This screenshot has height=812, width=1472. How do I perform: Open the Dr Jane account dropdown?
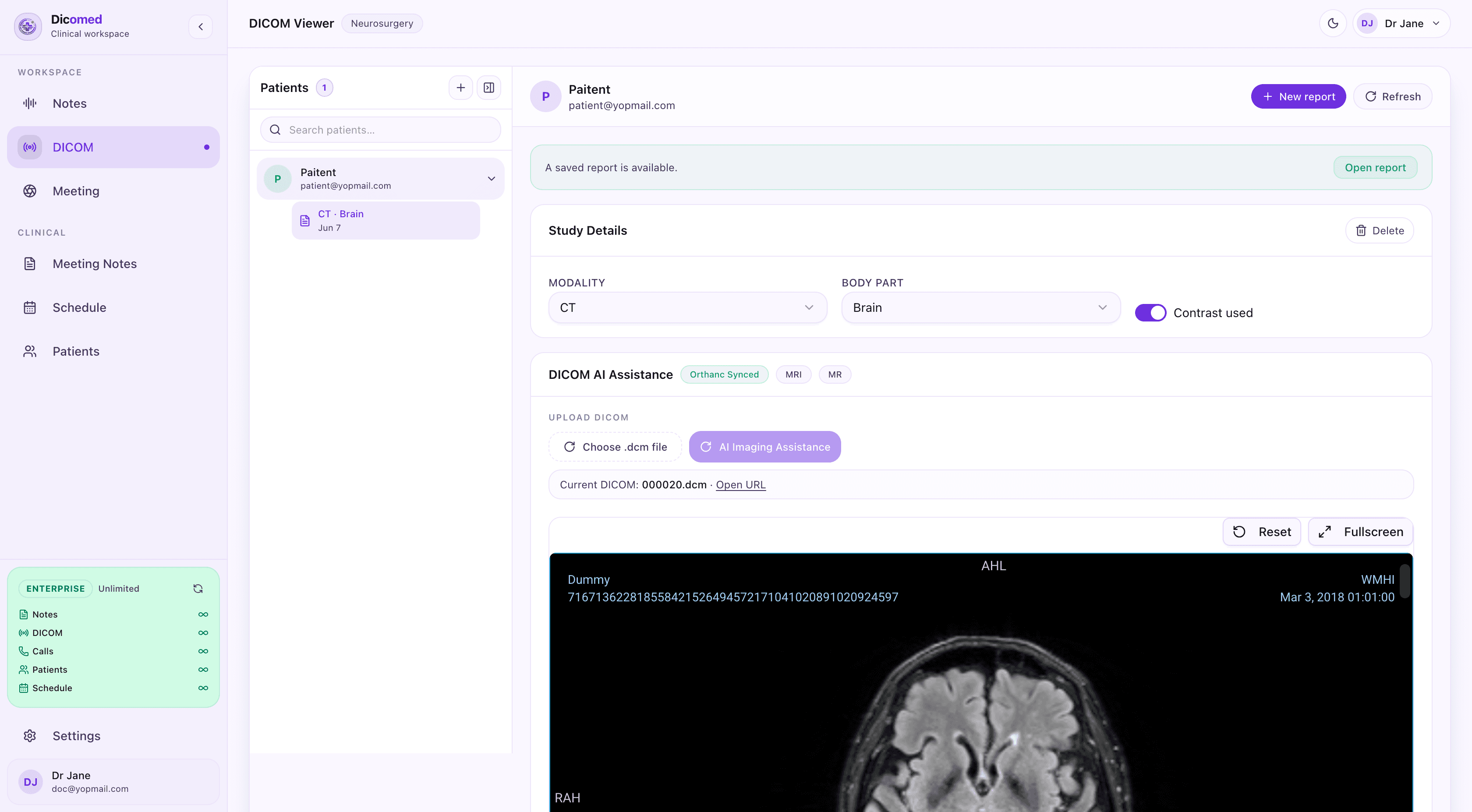click(x=1401, y=23)
